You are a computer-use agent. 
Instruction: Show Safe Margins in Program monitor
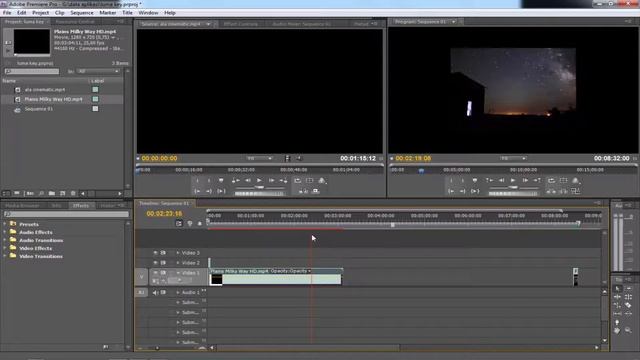(x=564, y=180)
